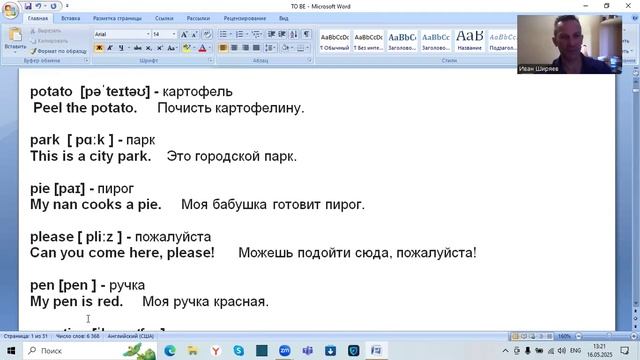The width and height of the screenshot is (640, 360).
Task: Save the document from the quick access toolbar
Action: coord(28,6)
